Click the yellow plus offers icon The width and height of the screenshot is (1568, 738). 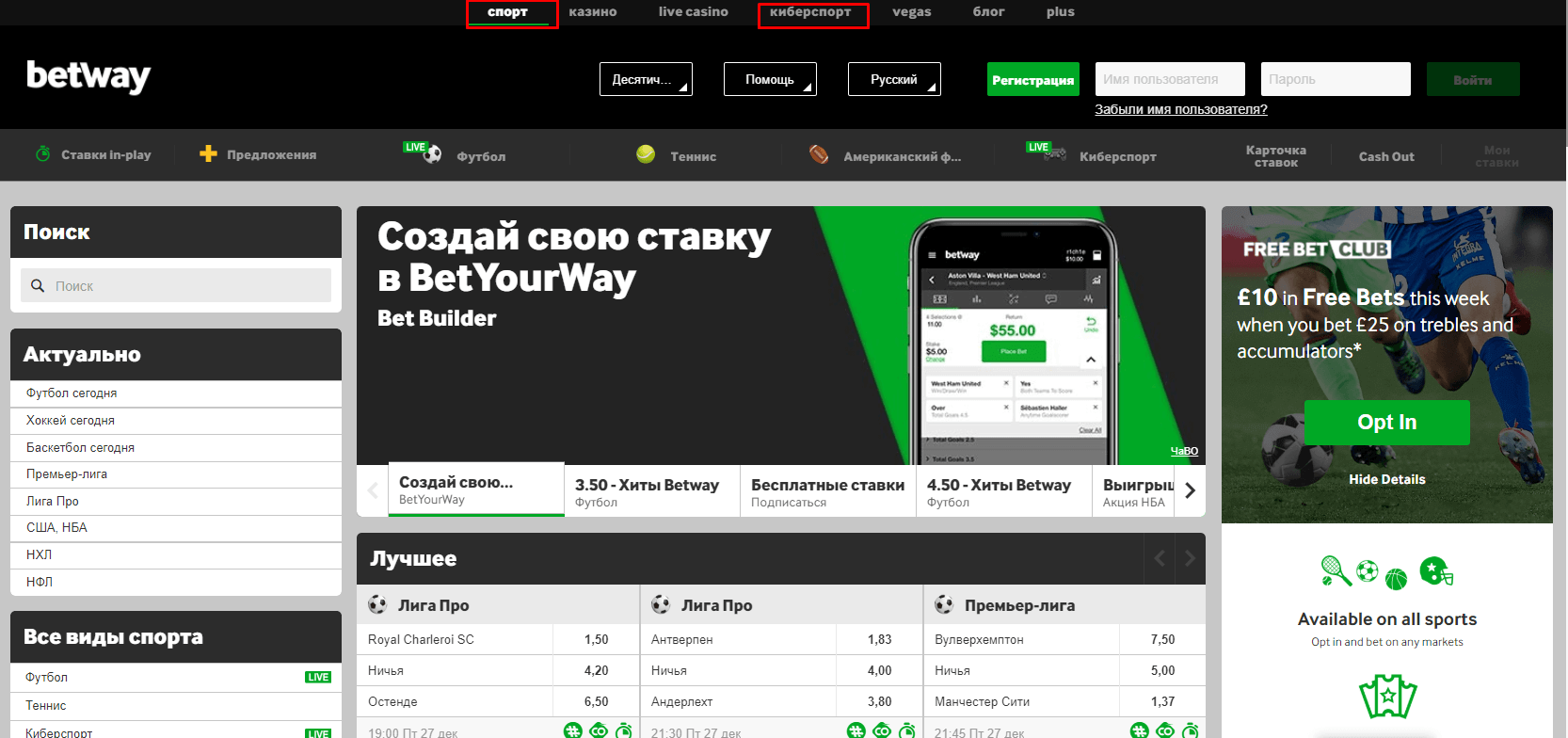pyautogui.click(x=208, y=153)
